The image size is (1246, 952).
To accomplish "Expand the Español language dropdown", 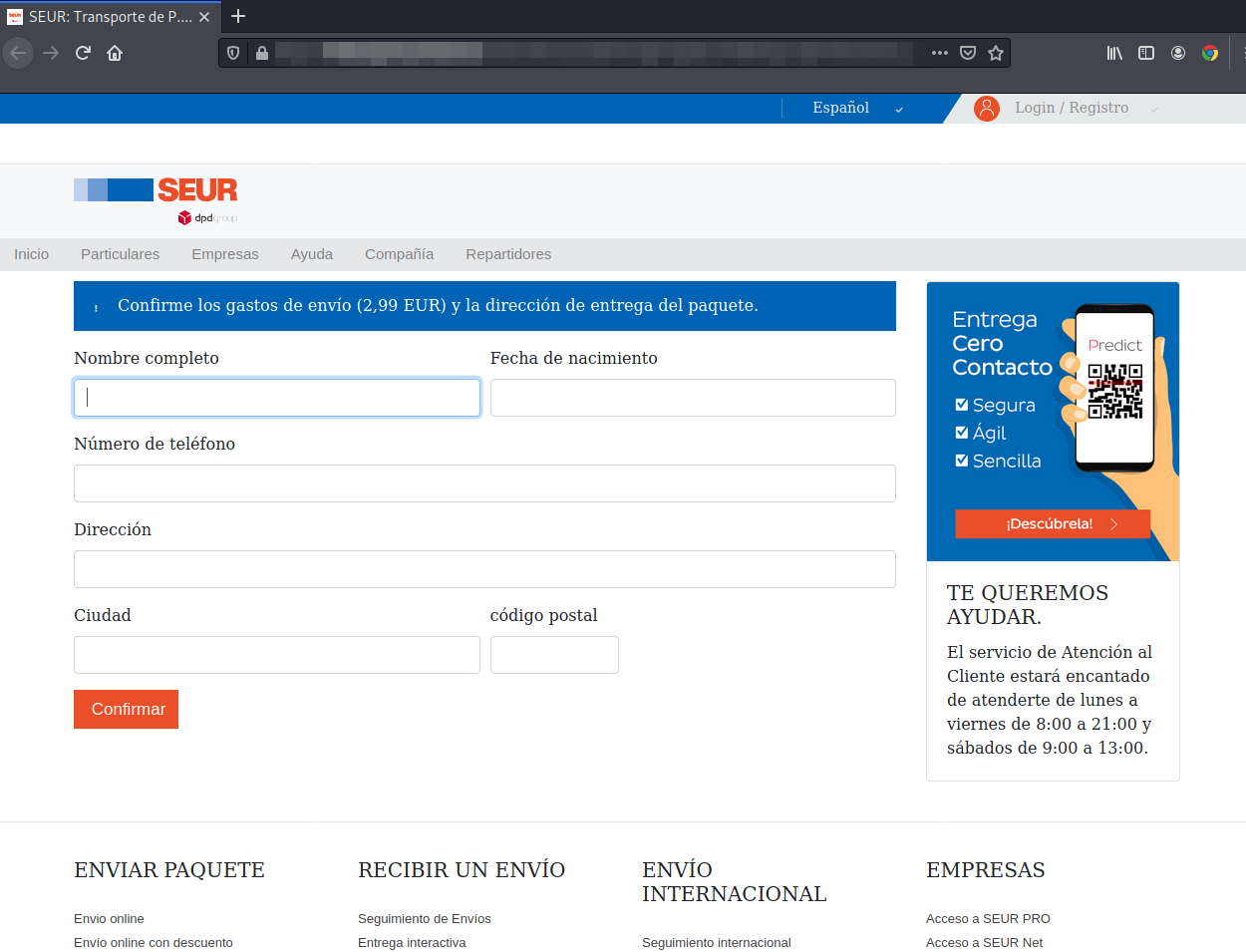I will click(857, 109).
